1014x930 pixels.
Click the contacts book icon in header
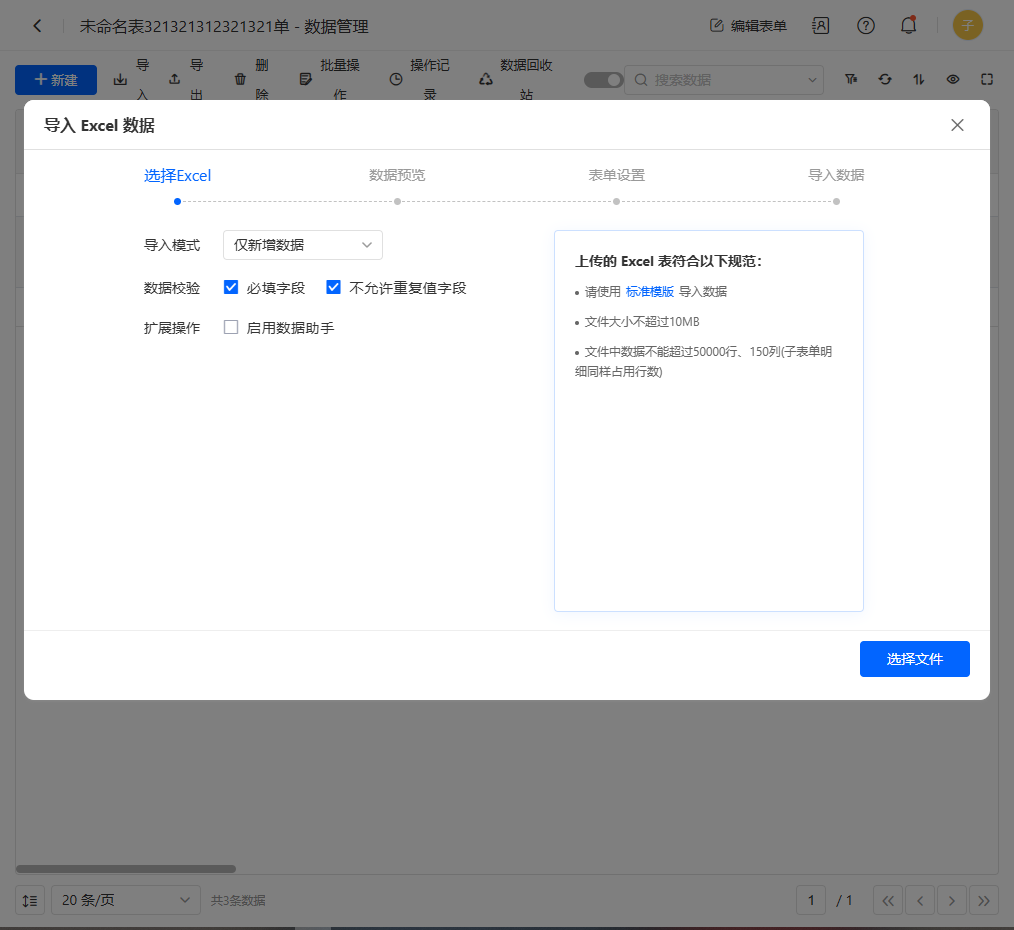pyautogui.click(x=821, y=26)
